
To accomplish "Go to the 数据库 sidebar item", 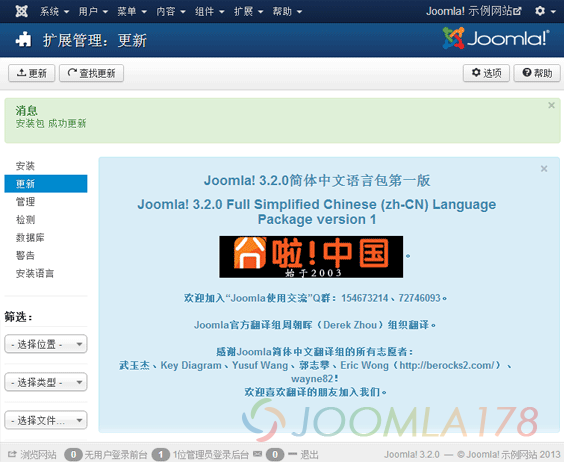I will click(30, 237).
